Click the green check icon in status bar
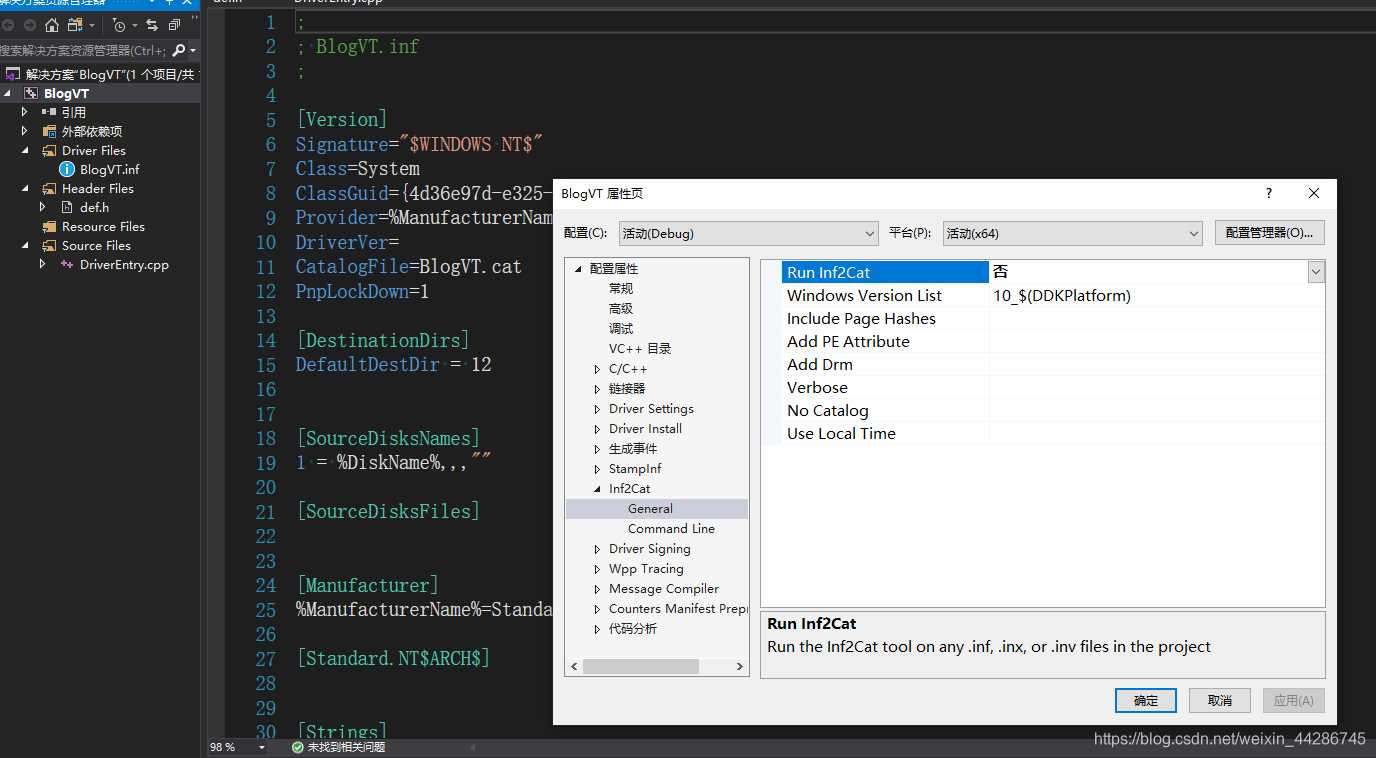1376x758 pixels. (298, 747)
